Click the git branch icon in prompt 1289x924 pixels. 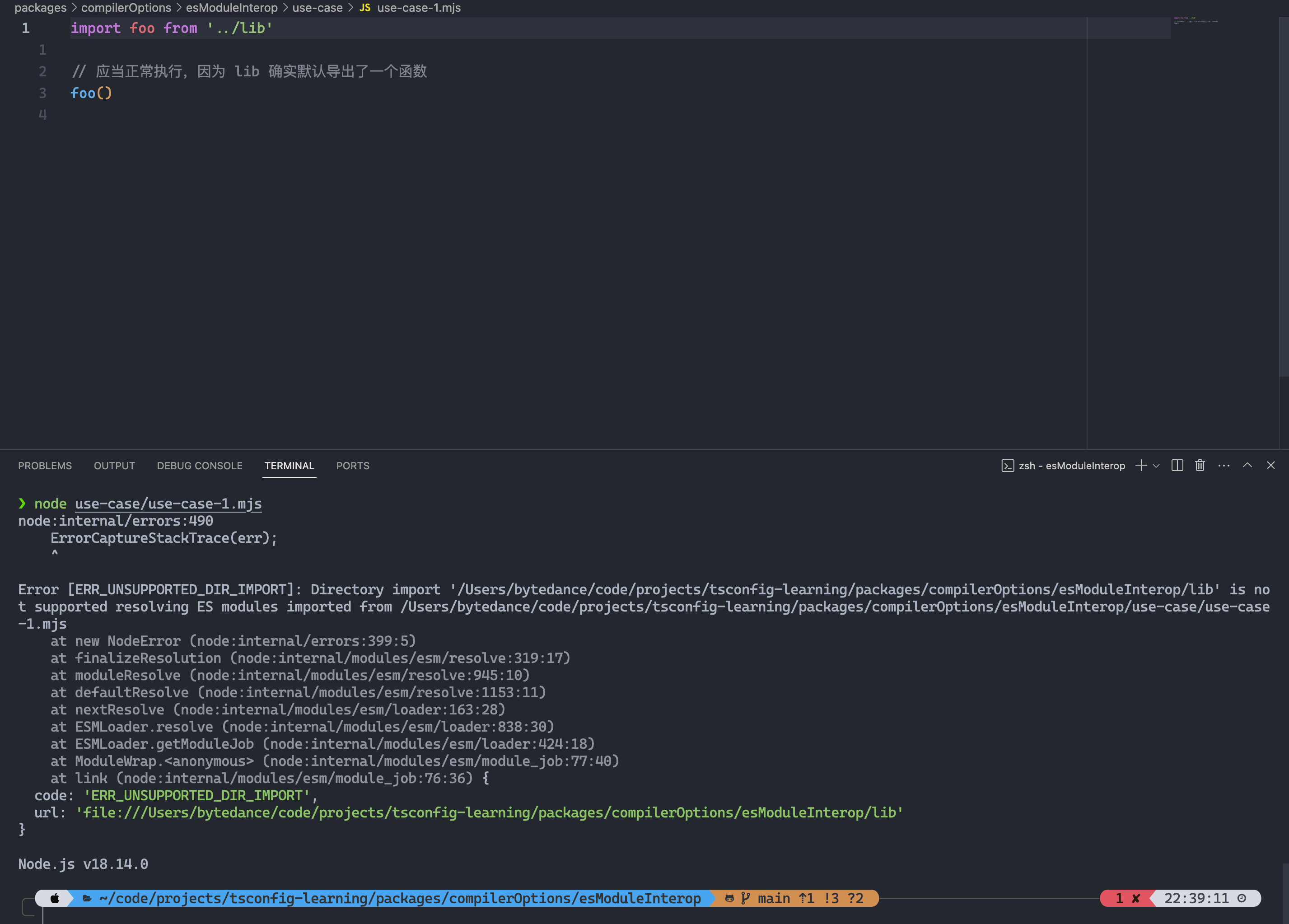point(745,898)
